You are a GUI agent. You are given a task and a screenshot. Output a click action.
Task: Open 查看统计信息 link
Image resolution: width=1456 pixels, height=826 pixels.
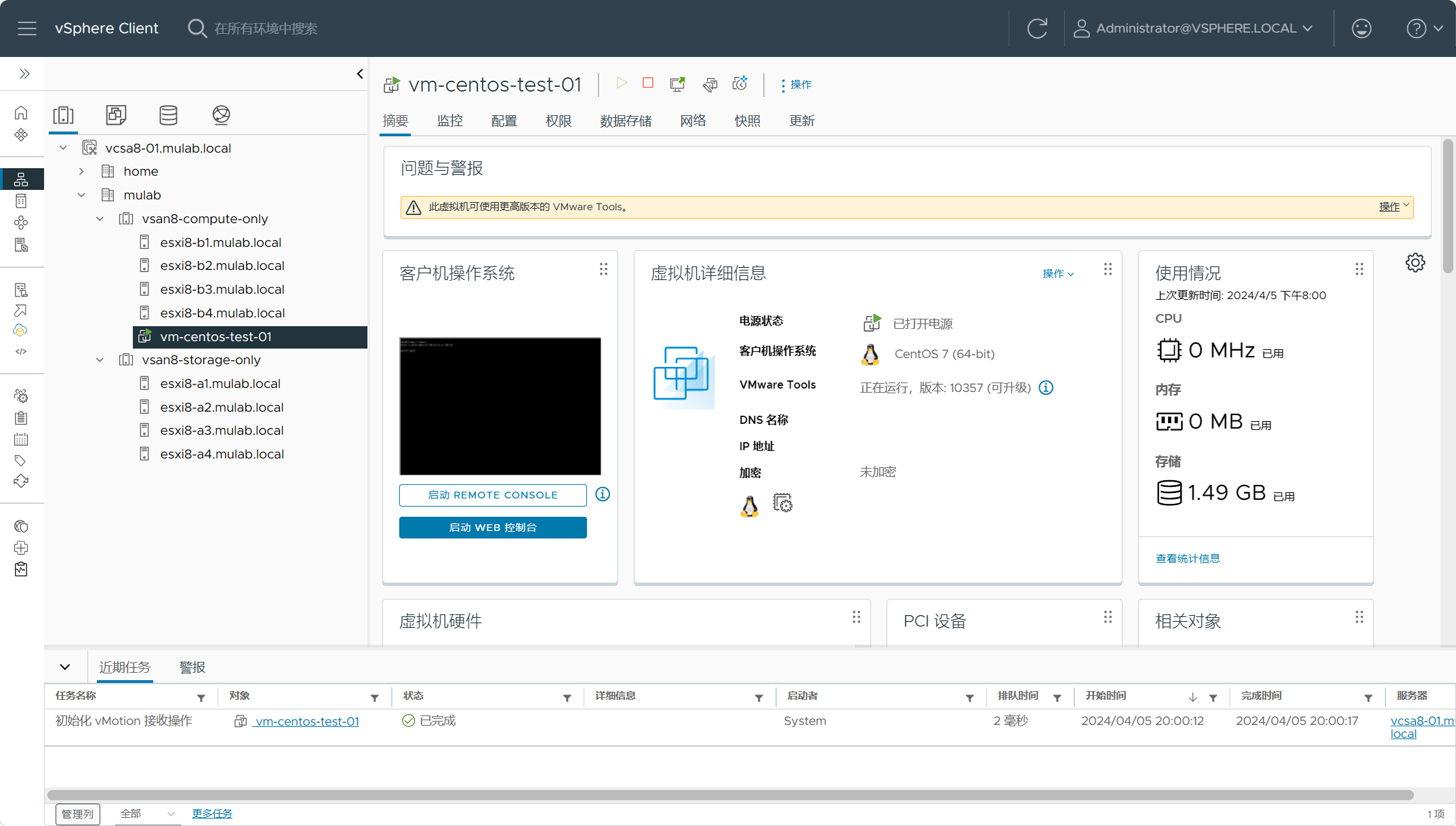(x=1188, y=559)
